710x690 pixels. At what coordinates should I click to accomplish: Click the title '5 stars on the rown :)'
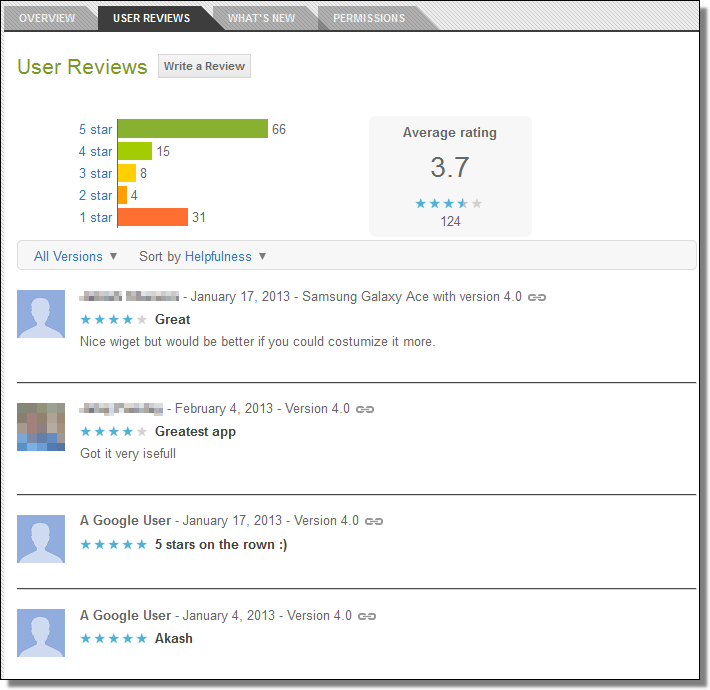point(221,544)
